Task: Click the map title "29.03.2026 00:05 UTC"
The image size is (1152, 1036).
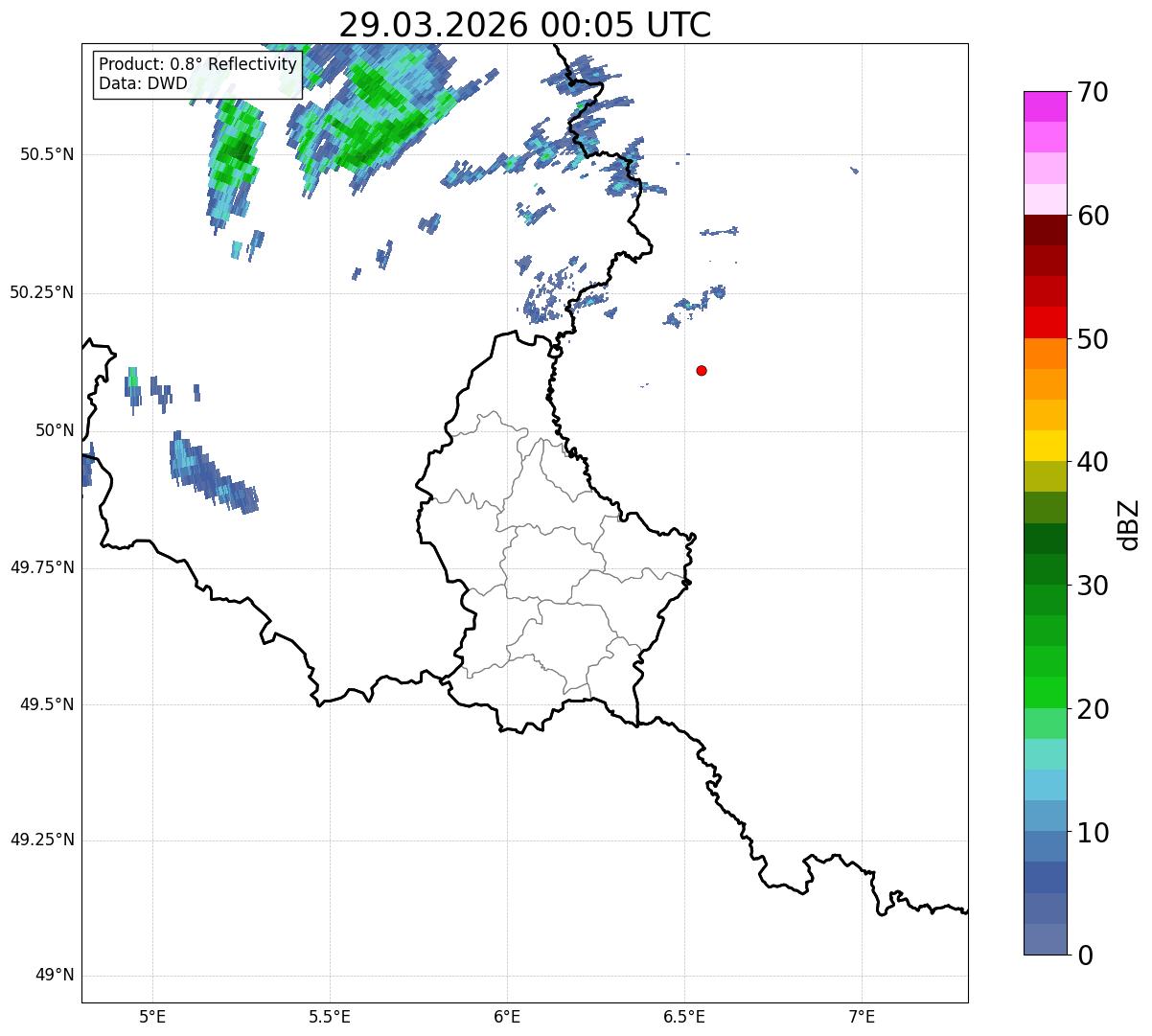Action: pyautogui.click(x=525, y=24)
